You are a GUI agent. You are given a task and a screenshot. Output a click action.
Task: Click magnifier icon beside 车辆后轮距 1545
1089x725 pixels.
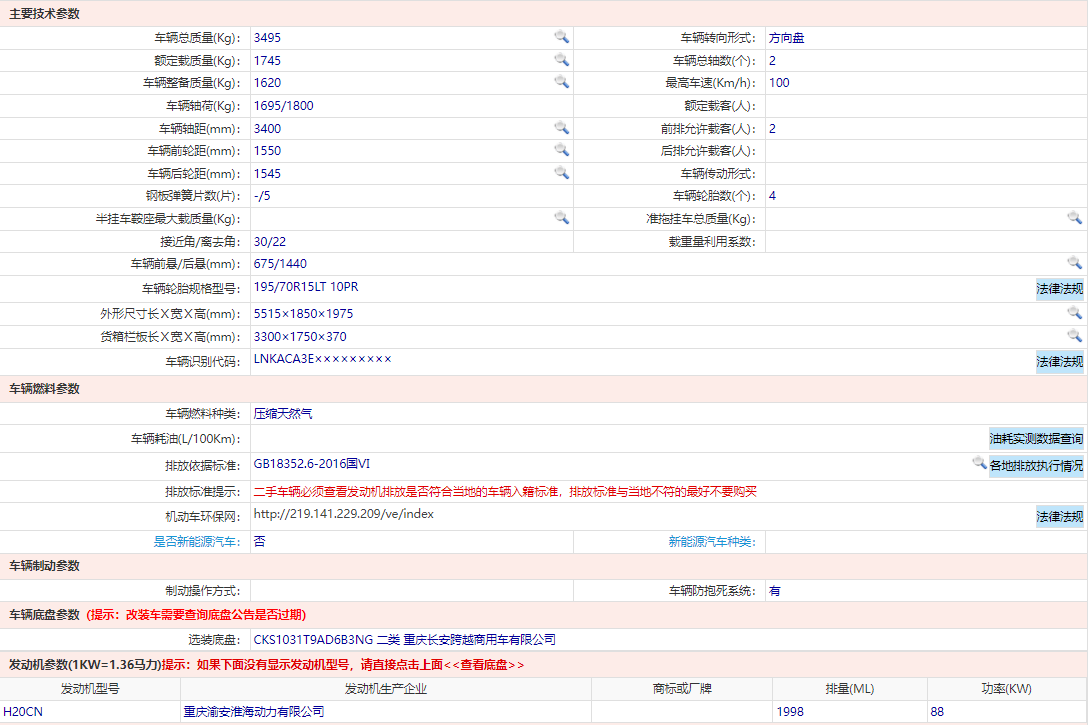tap(562, 173)
